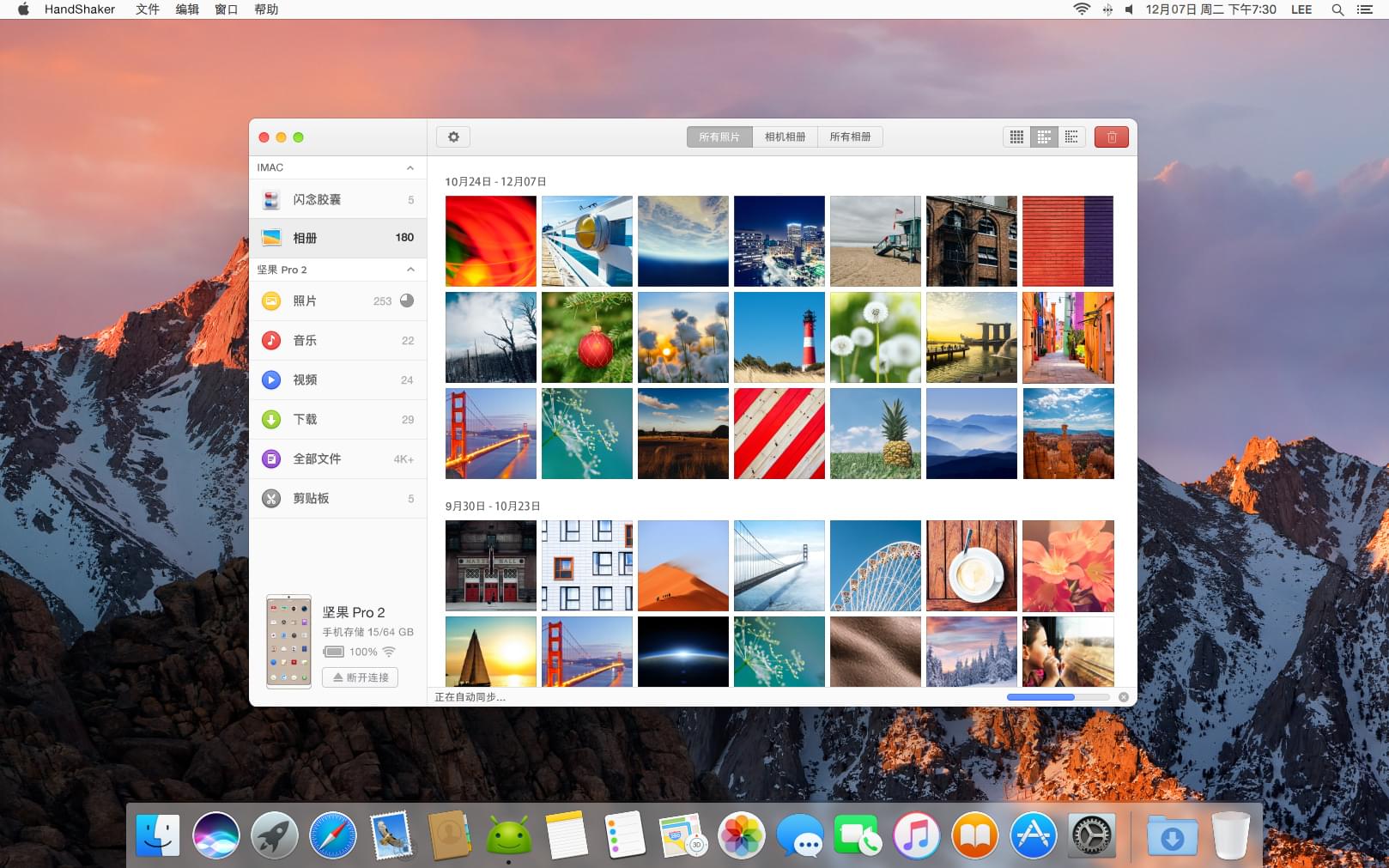The image size is (1389, 868).
Task: Open the lighthouse photo thumbnail
Action: coord(779,337)
